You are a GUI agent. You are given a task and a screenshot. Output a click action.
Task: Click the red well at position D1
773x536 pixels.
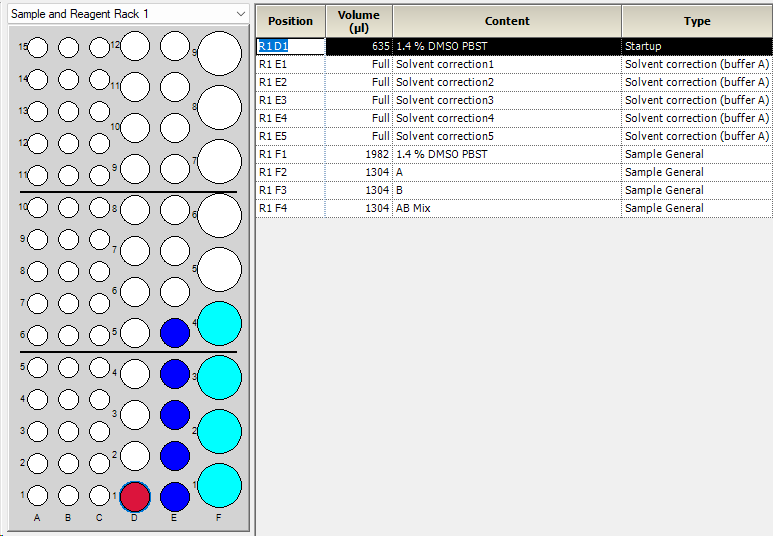pos(135,496)
